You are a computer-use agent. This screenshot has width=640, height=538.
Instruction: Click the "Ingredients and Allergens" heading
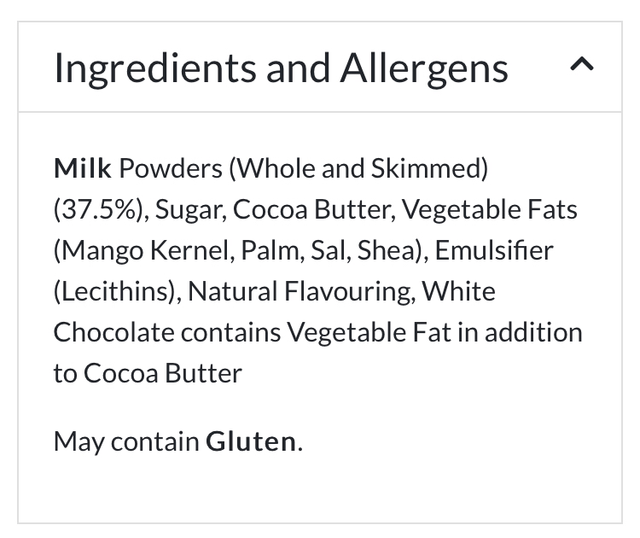(x=281, y=68)
